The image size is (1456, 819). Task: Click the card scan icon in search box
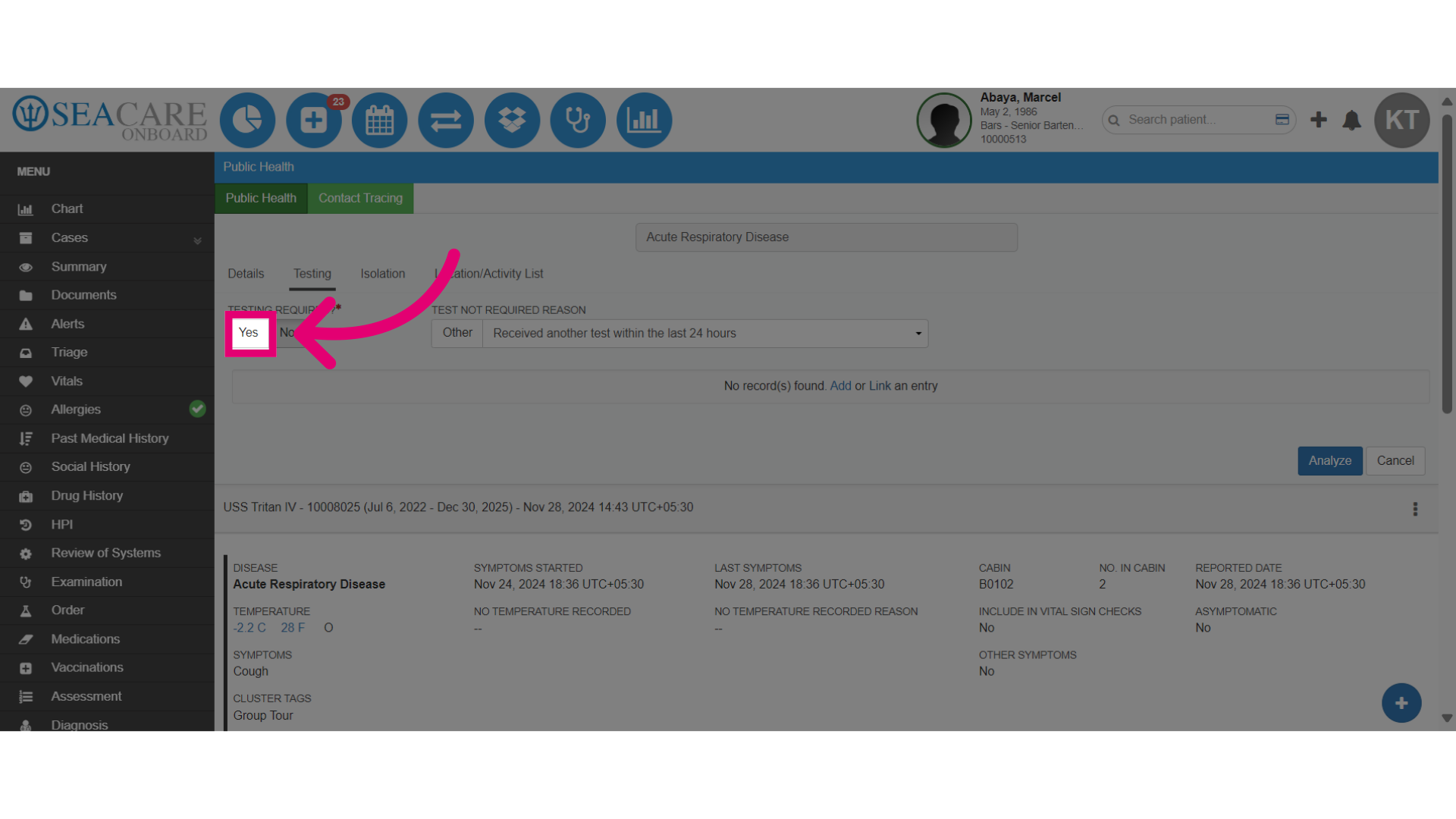(1282, 120)
